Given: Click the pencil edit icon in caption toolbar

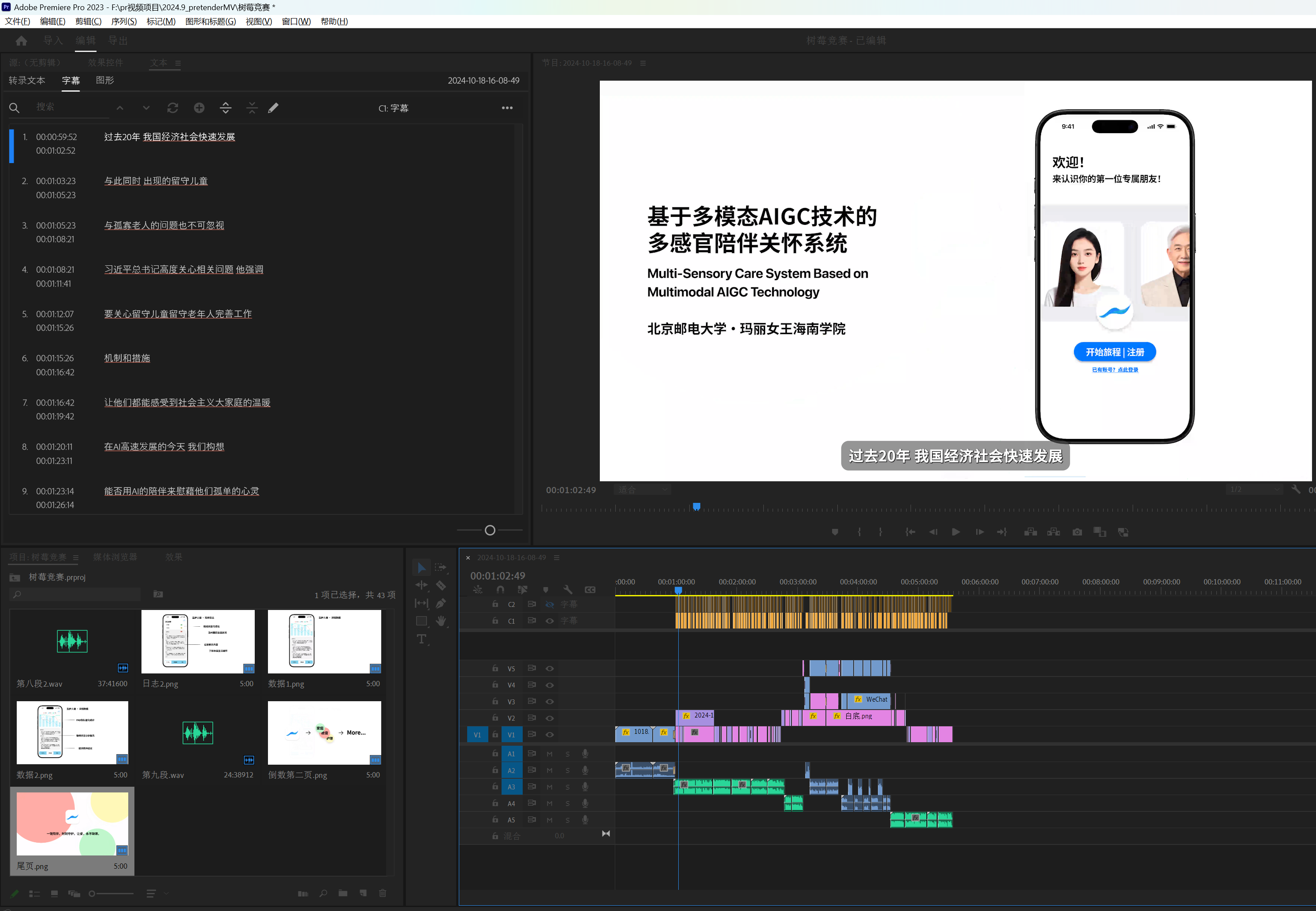Looking at the screenshot, I should [273, 108].
